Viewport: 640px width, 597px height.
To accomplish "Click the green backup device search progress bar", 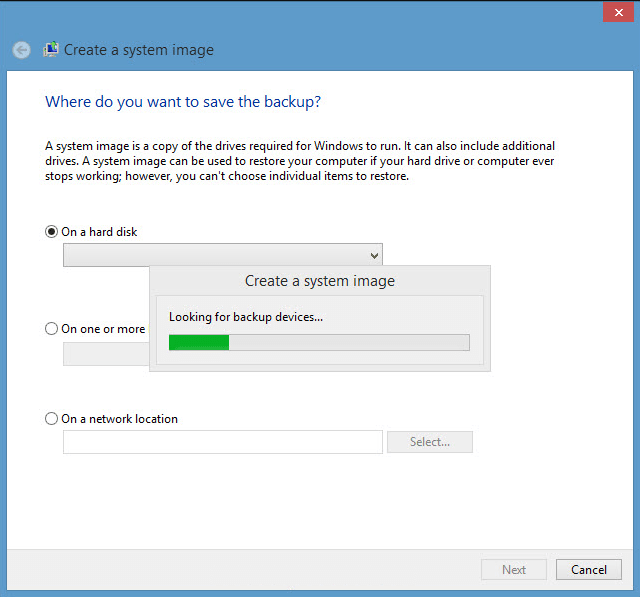I will 319,342.
